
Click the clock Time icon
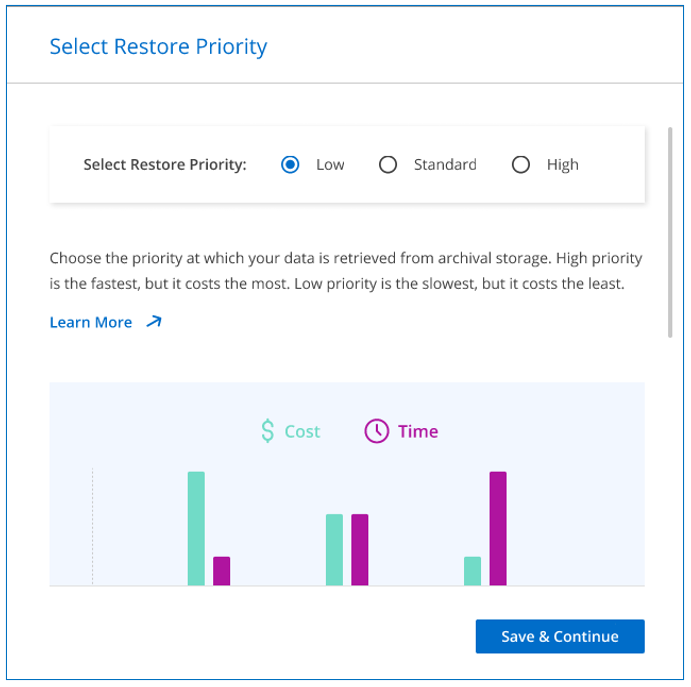[376, 432]
